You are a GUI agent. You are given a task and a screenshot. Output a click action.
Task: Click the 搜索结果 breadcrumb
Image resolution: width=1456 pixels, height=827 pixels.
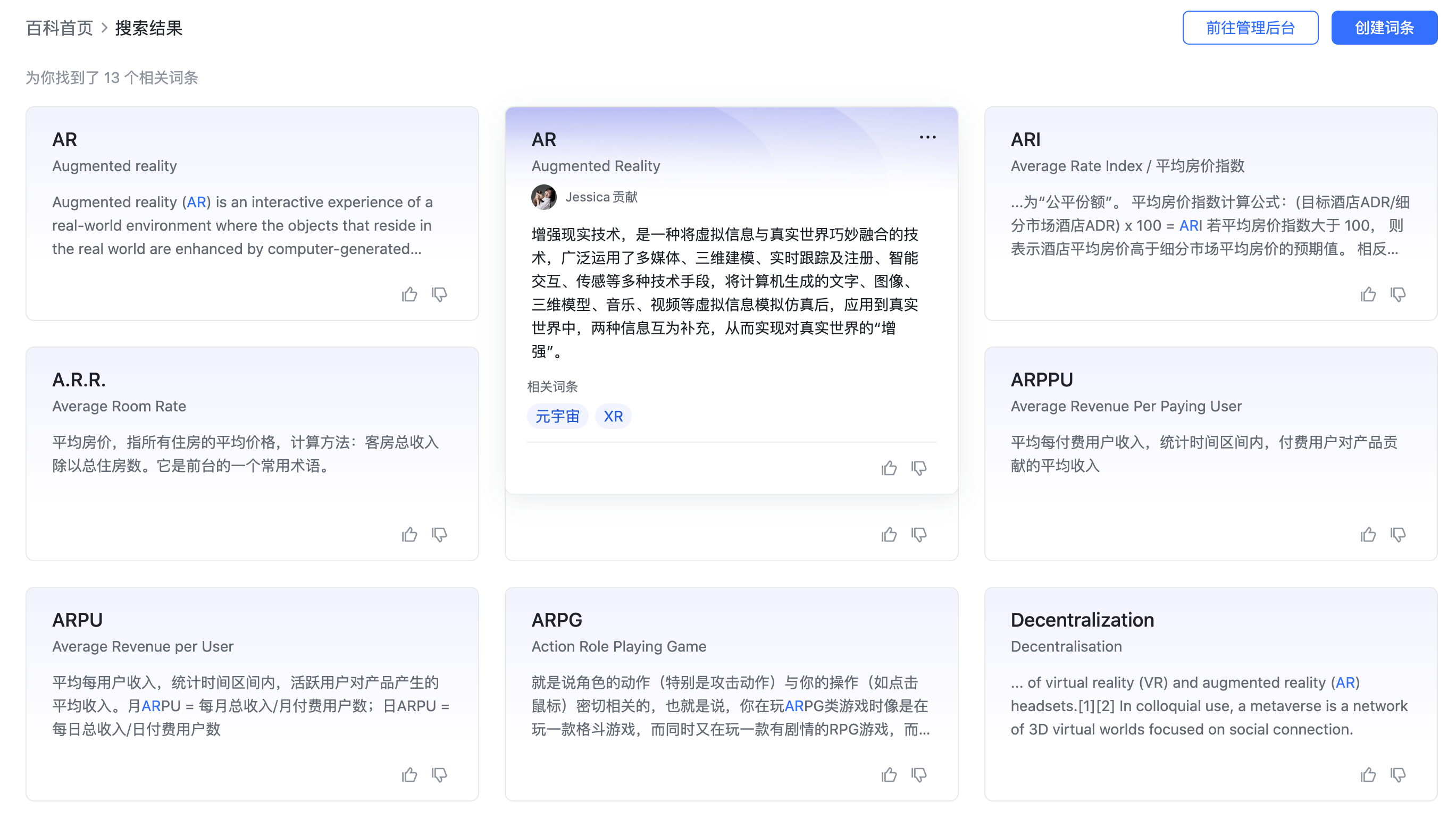click(148, 28)
